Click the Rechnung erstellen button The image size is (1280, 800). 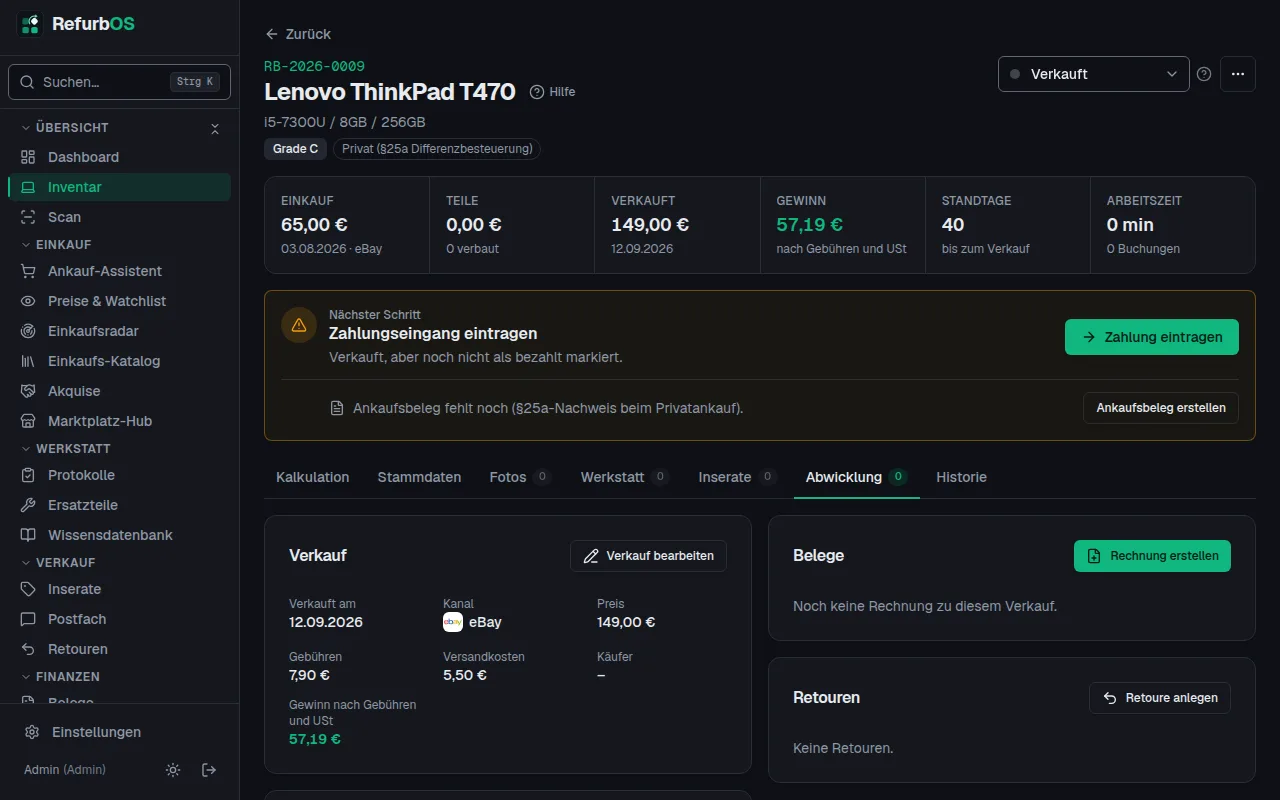point(1152,556)
